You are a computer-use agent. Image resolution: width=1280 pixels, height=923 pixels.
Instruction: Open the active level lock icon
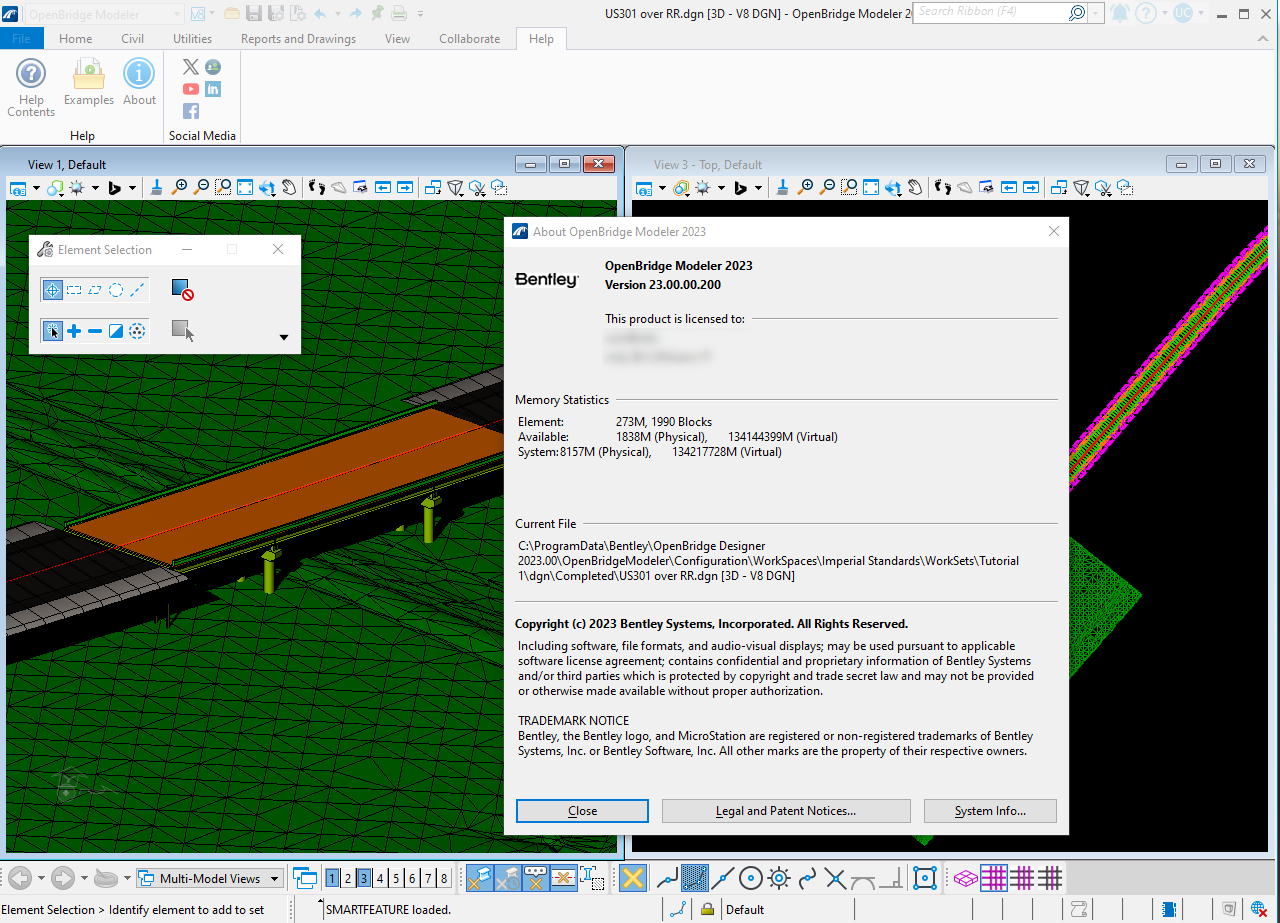[x=707, y=910]
